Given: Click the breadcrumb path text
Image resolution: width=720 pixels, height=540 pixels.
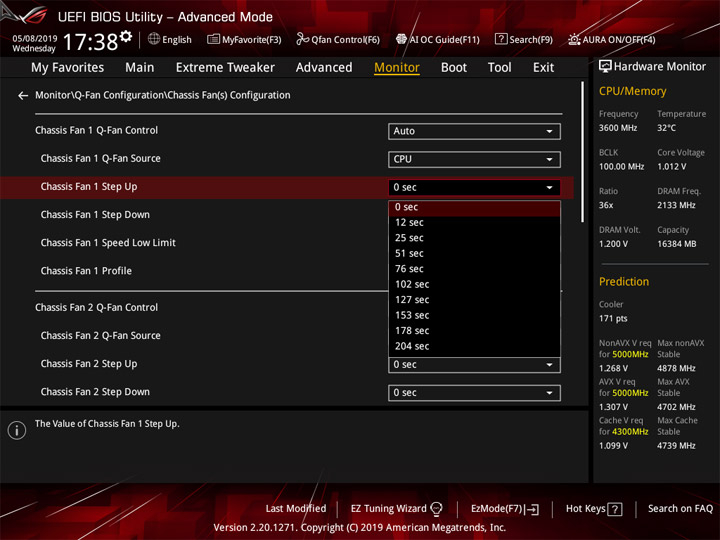Looking at the screenshot, I should click(x=163, y=96).
